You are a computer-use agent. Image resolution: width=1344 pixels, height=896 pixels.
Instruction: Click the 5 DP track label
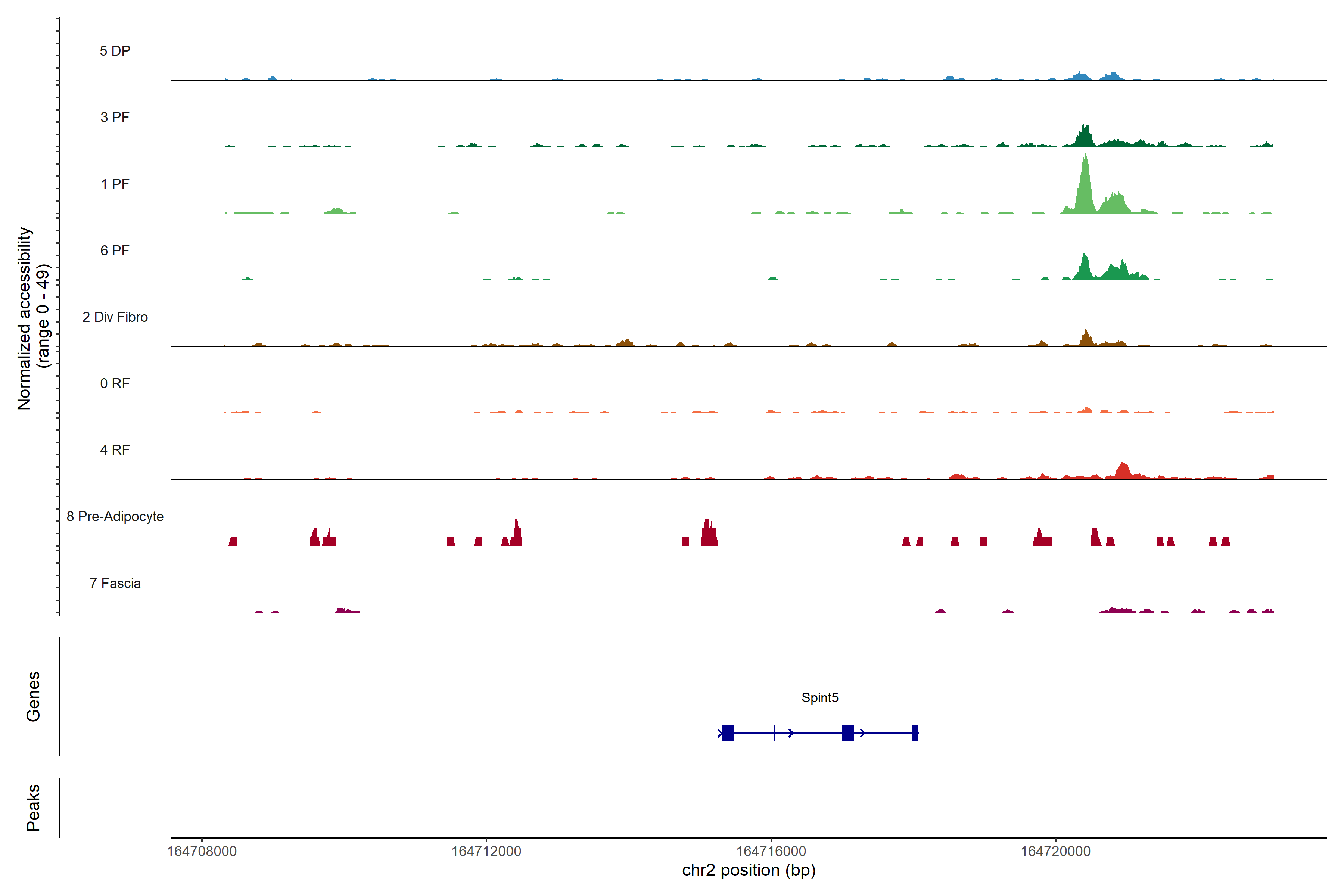click(115, 51)
